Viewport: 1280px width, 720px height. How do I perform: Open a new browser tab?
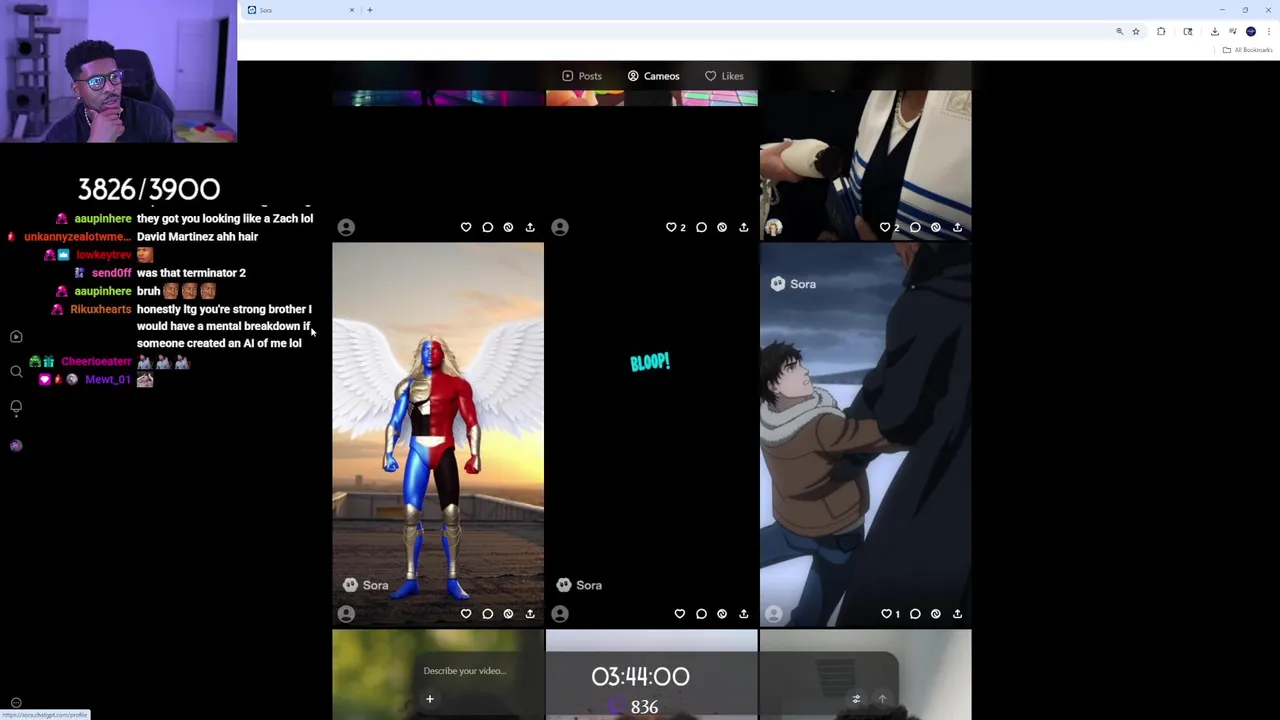coord(370,10)
